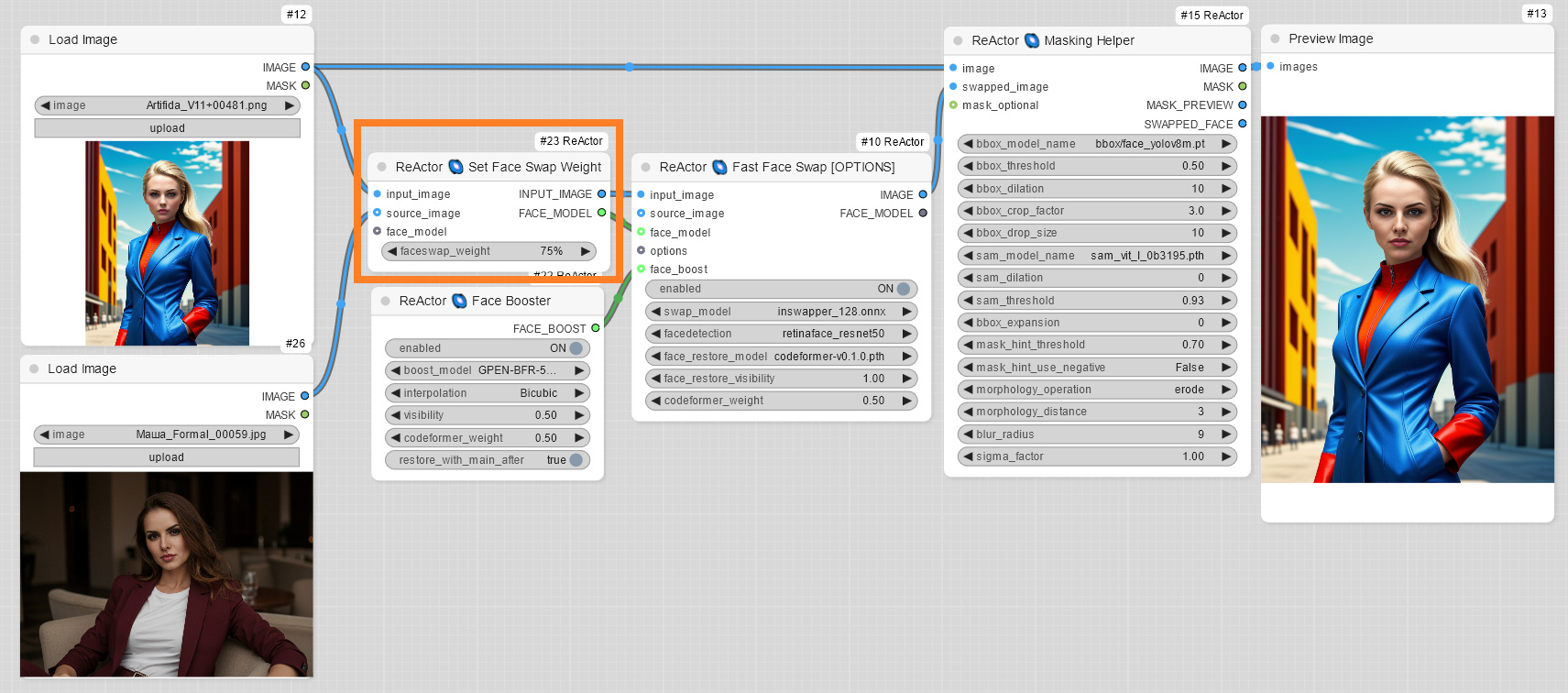Click the #23 ReActor badge above Set Face Swap Weight

pos(571,141)
